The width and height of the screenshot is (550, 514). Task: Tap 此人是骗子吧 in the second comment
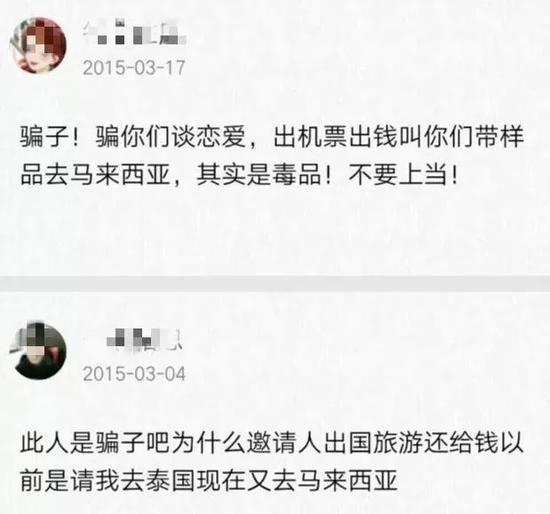click(95, 443)
